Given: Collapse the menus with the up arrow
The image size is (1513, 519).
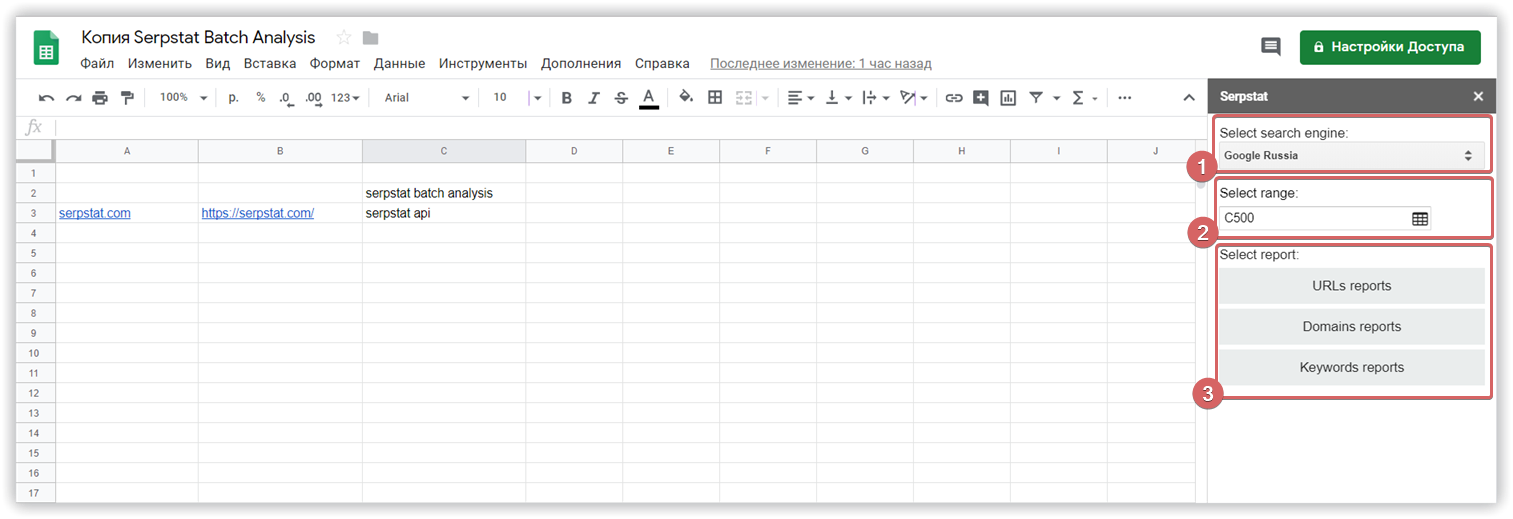Looking at the screenshot, I should pos(1189,98).
